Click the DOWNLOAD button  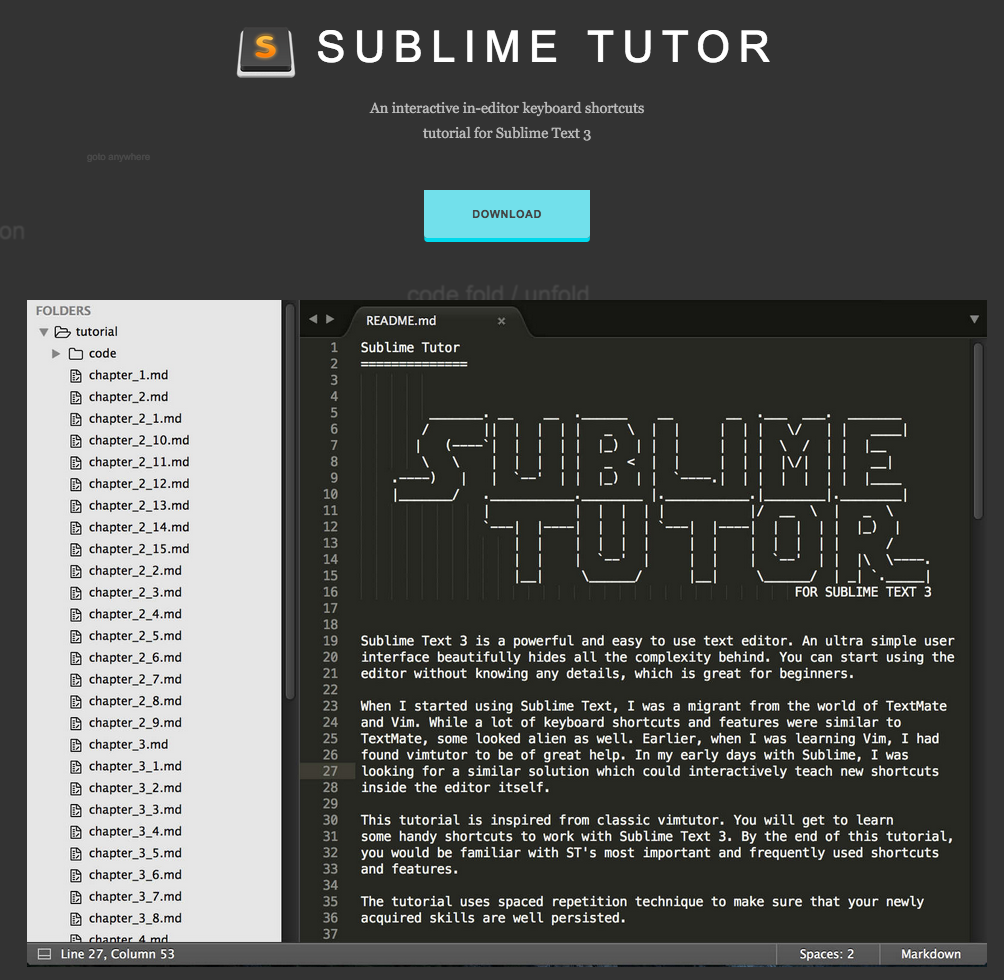(506, 214)
